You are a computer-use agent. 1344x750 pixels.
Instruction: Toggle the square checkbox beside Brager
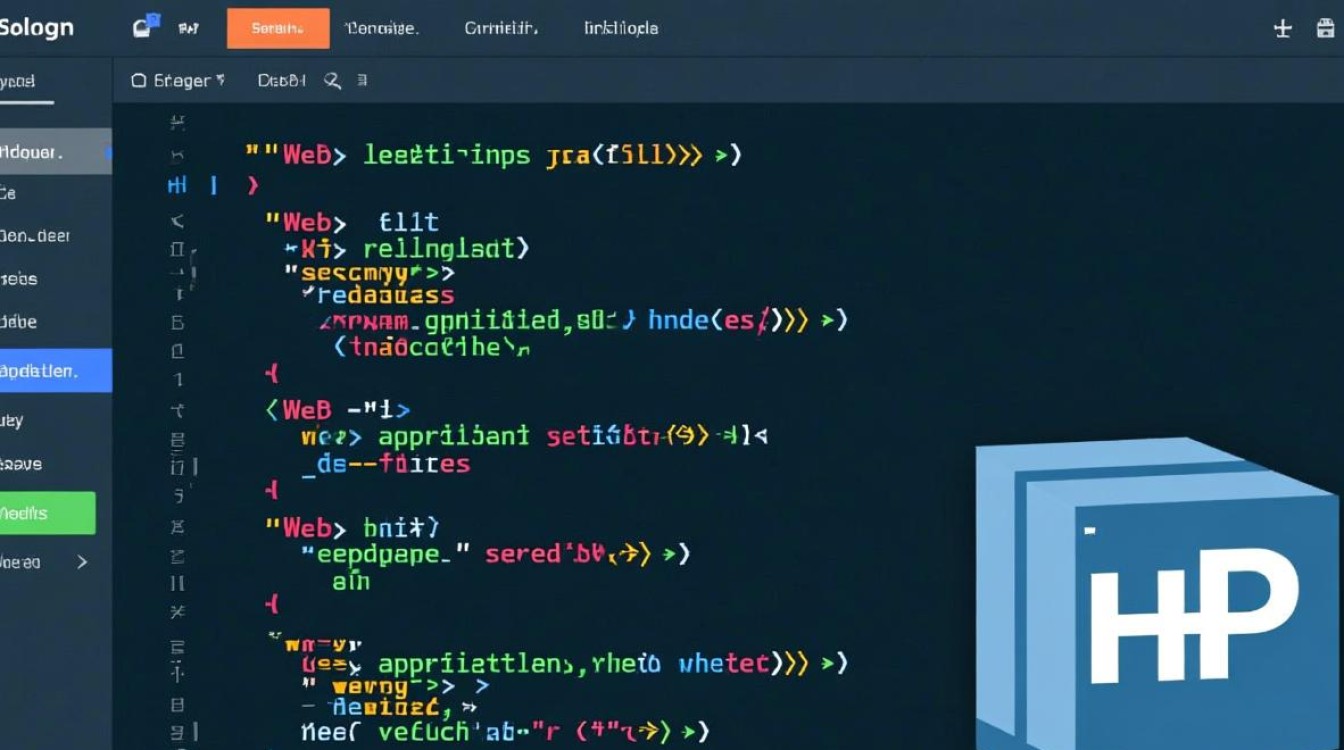click(x=139, y=81)
